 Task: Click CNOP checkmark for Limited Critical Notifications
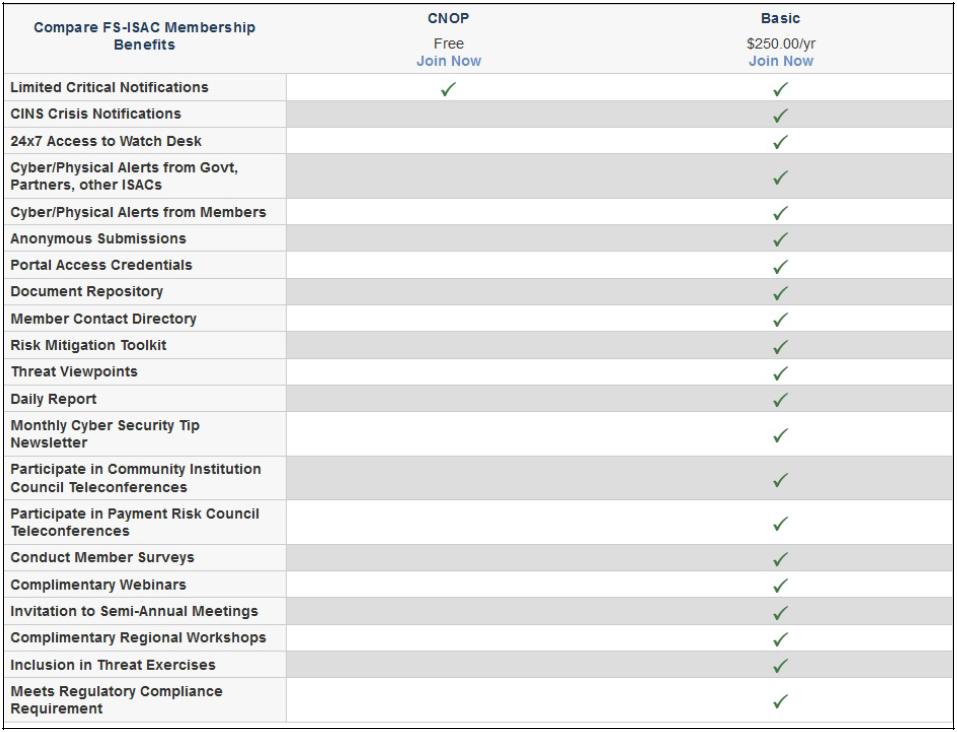449,88
